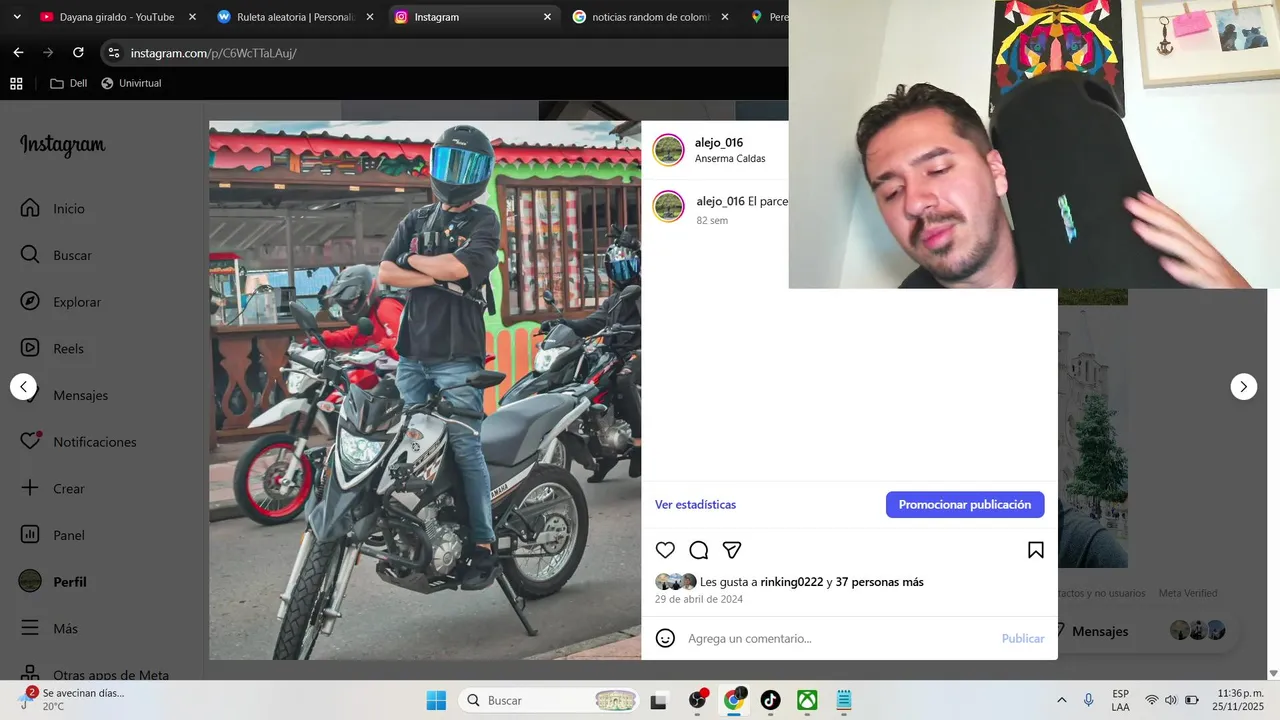Open rinking0222 liker profile

(x=791, y=582)
